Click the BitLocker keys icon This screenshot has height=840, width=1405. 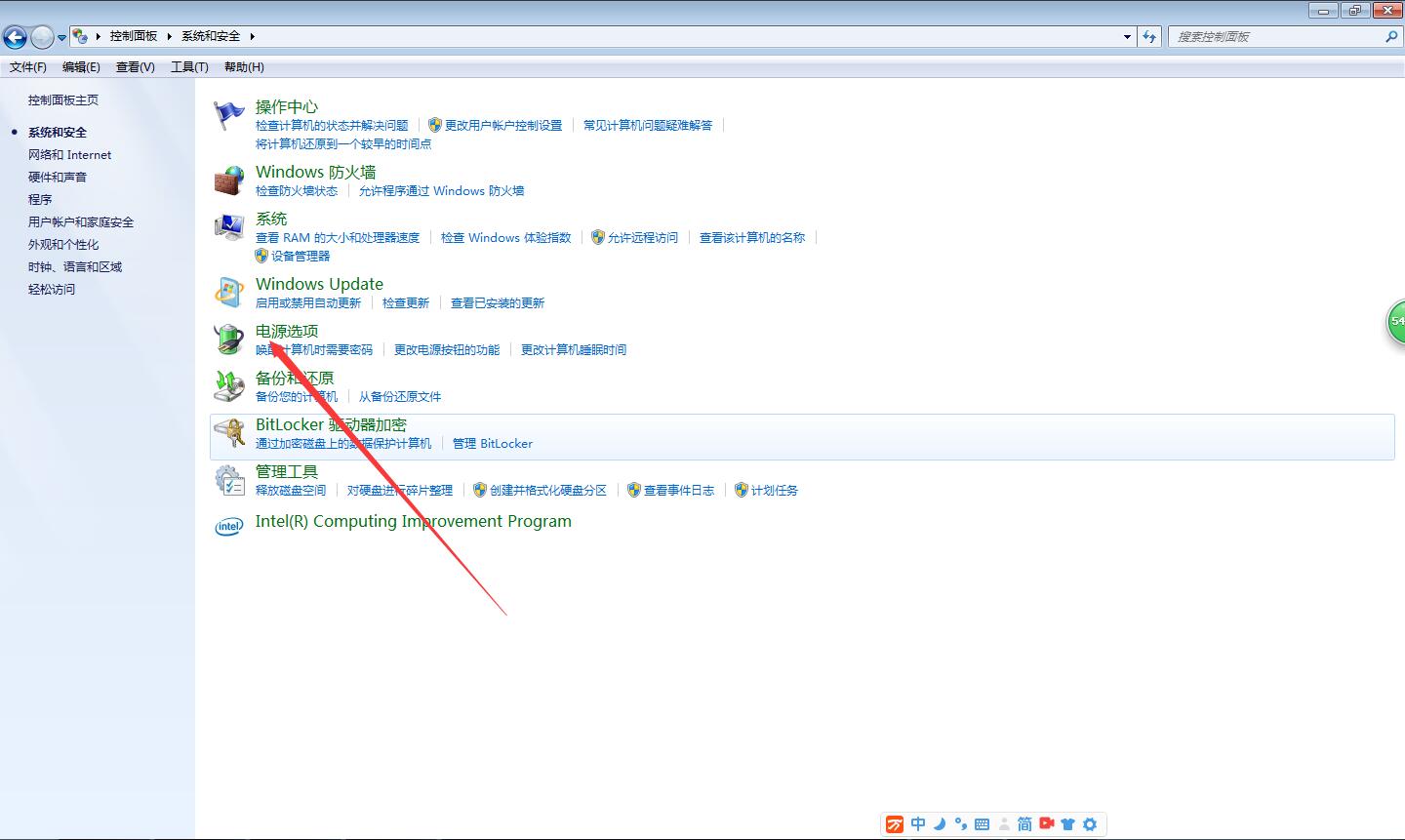coord(229,433)
